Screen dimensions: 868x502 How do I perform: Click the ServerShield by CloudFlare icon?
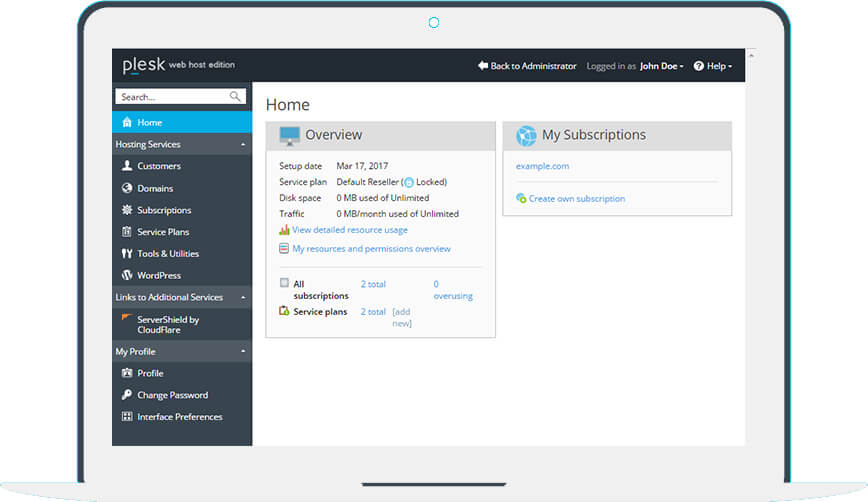pos(127,319)
